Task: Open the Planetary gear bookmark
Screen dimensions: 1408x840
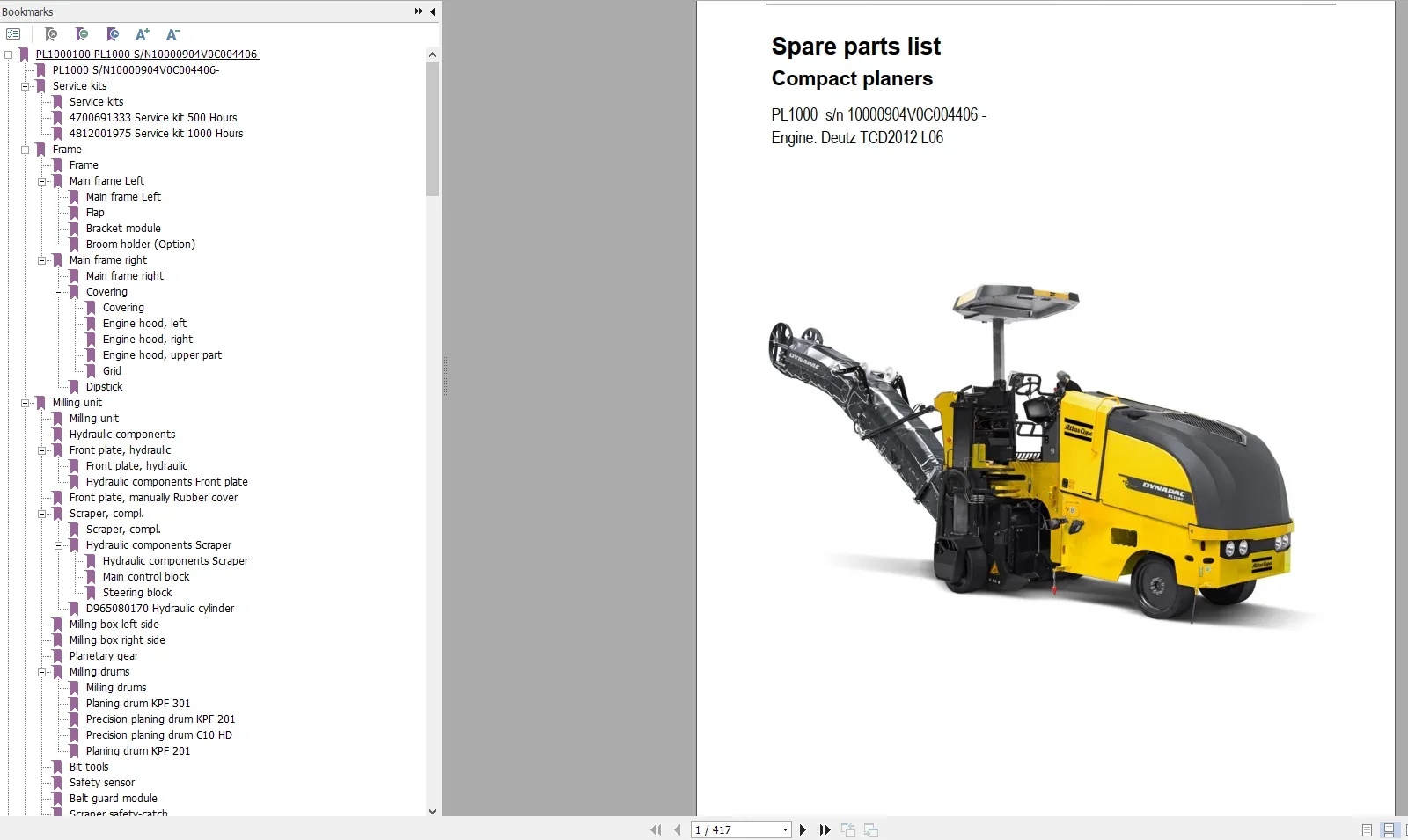Action: point(104,655)
